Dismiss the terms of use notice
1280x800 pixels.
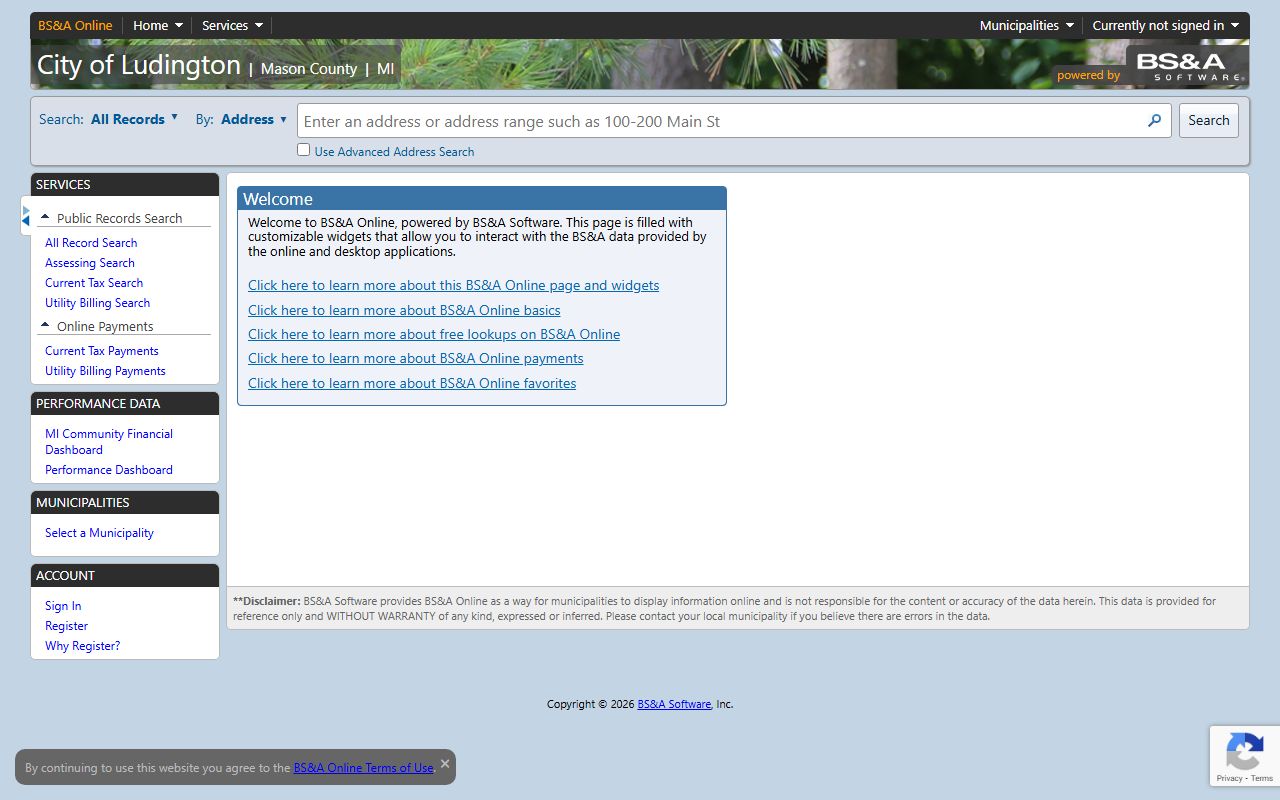click(x=445, y=763)
